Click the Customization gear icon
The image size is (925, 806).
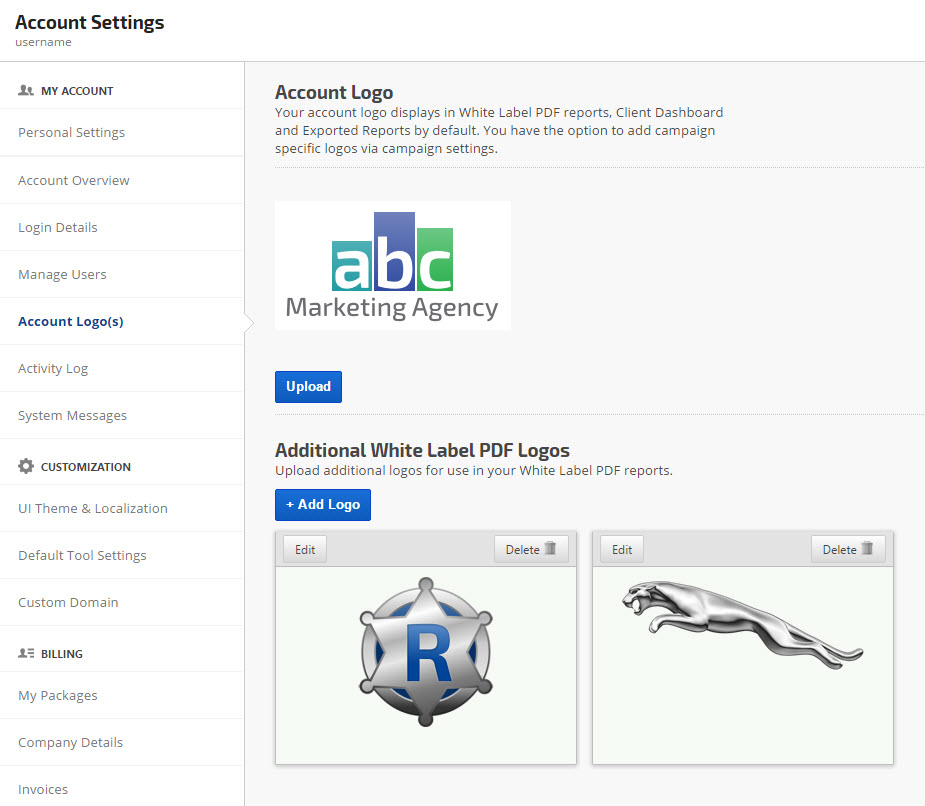tap(26, 467)
